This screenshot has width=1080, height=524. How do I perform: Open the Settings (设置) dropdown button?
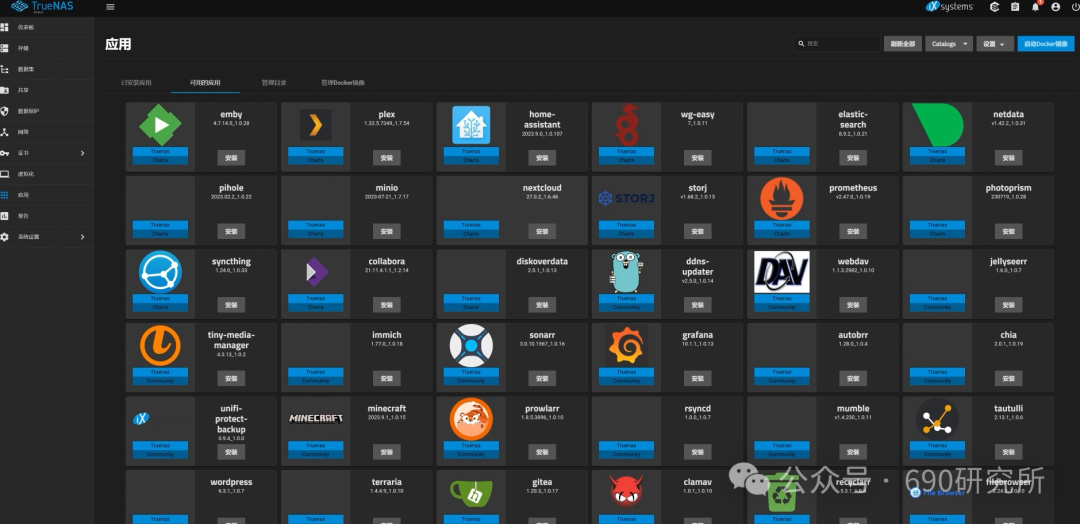995,43
